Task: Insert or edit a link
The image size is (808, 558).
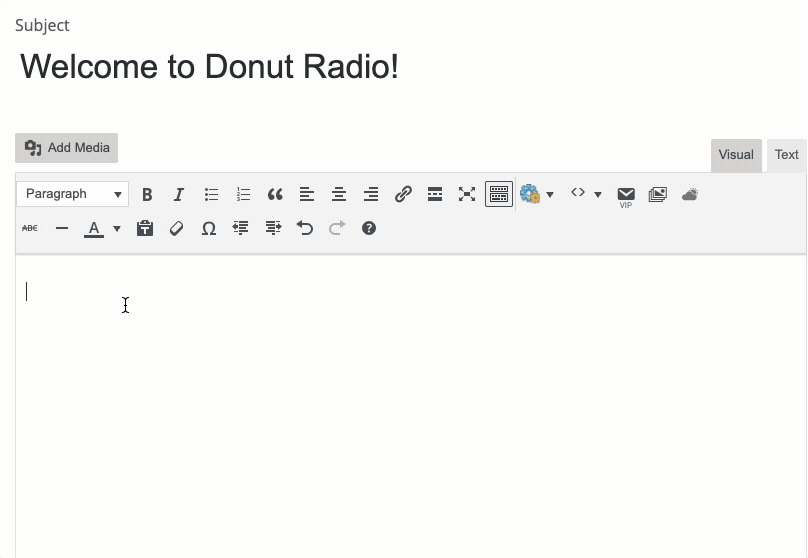Action: pos(403,194)
